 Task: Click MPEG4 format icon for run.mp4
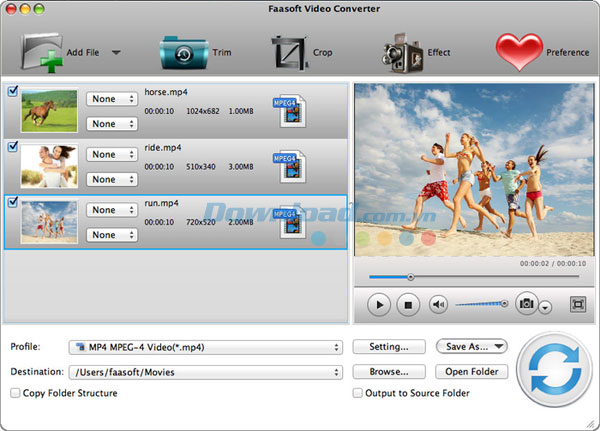[290, 222]
